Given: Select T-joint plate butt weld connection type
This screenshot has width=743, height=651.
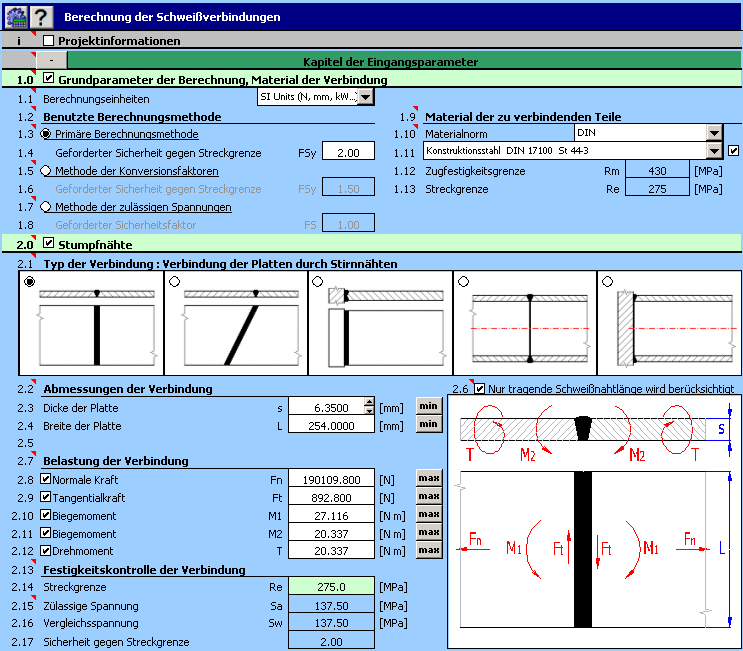Looking at the screenshot, I should 317,281.
